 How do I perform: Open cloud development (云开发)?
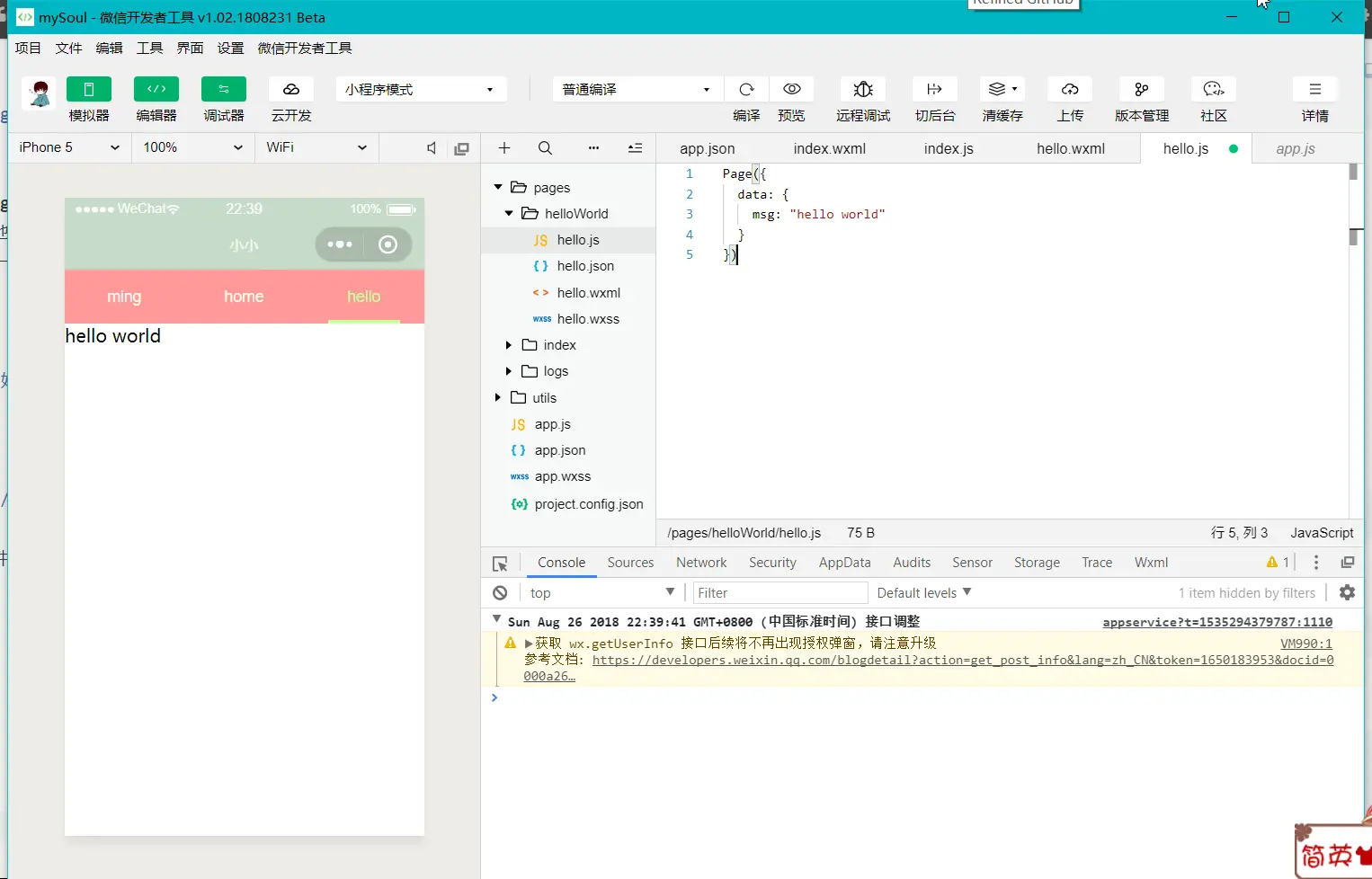pyautogui.click(x=291, y=89)
